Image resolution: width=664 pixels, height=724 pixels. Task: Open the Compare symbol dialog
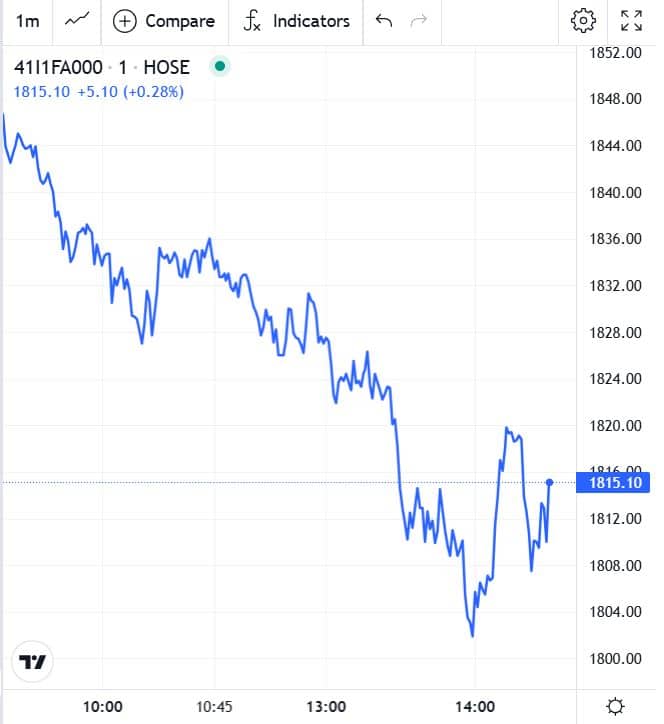point(164,21)
